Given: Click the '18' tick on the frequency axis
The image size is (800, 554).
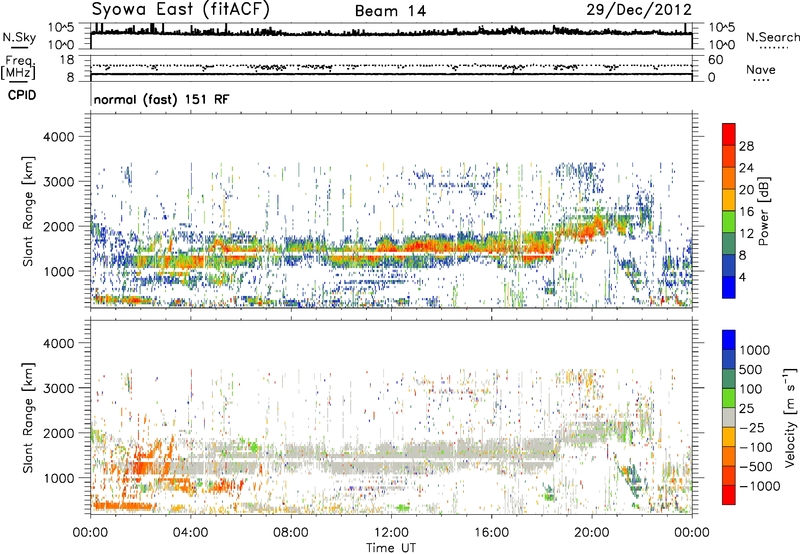Looking at the screenshot, I should [x=66, y=60].
